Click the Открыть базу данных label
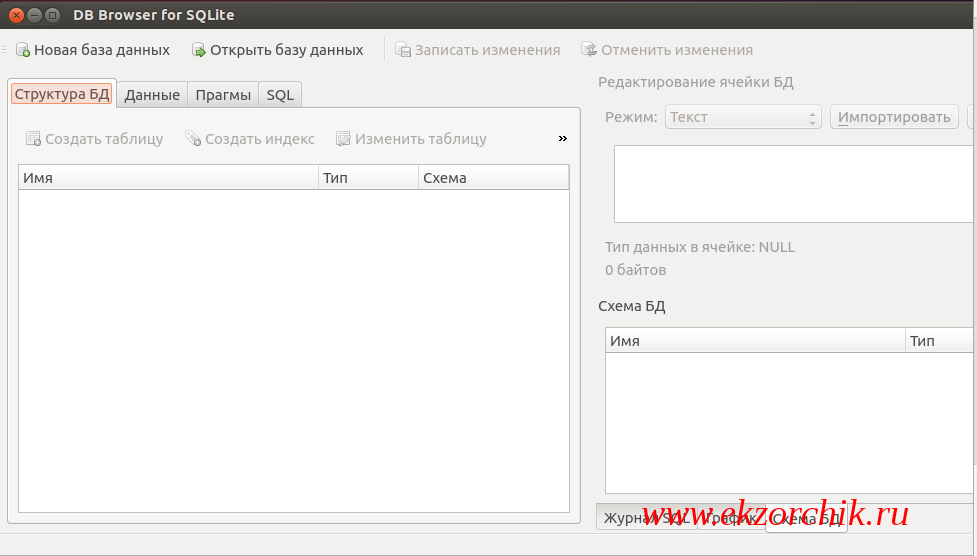 (x=287, y=50)
